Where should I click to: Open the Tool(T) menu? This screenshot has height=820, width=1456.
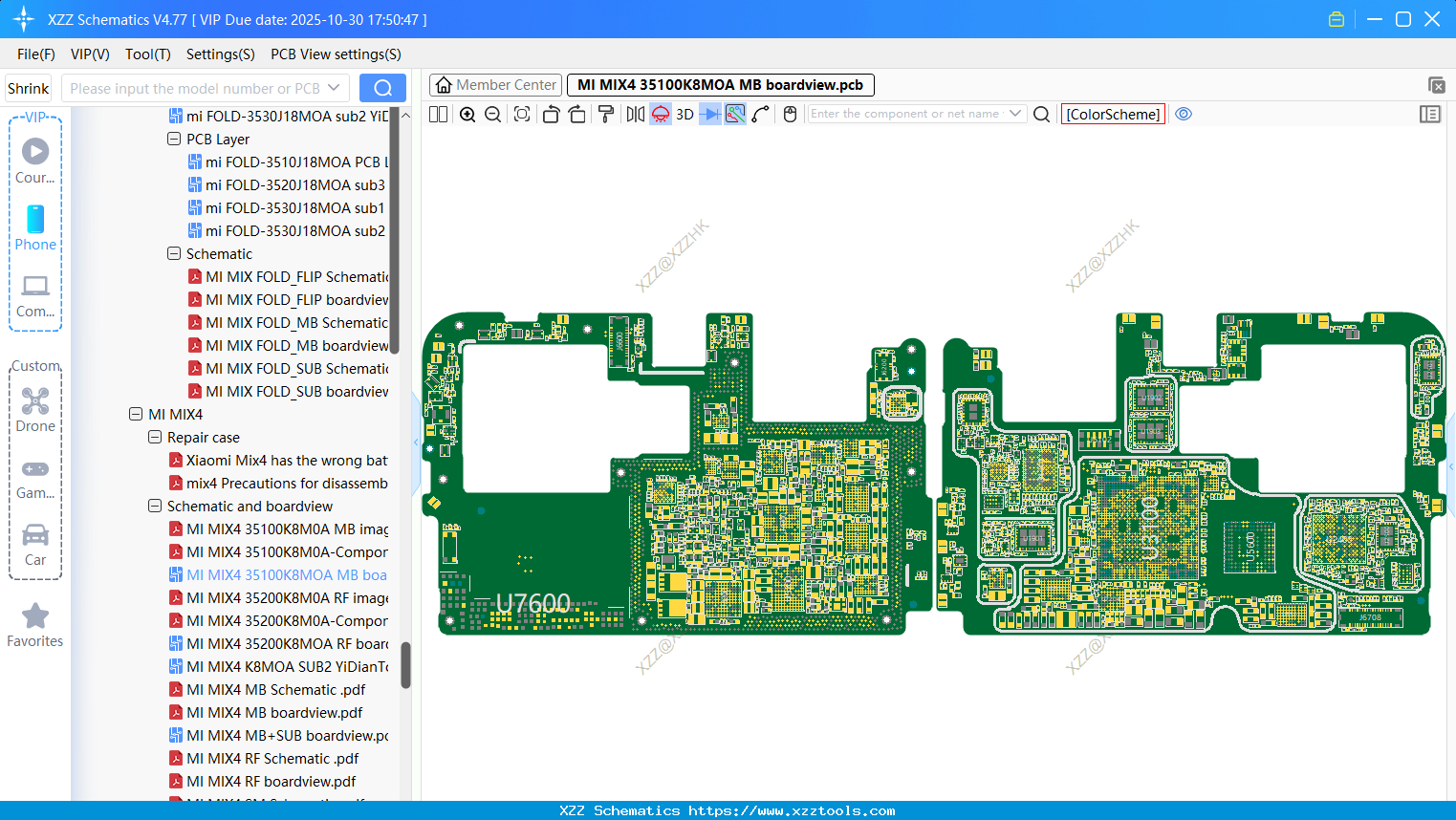point(147,54)
